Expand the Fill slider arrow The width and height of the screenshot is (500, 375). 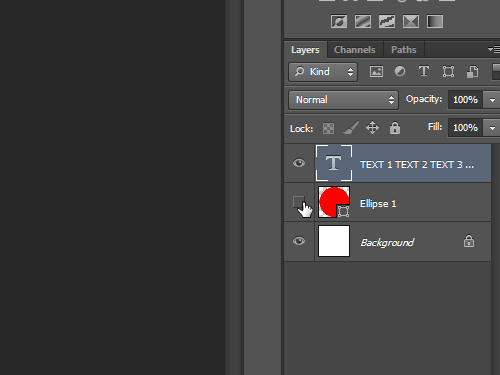tap(492, 128)
